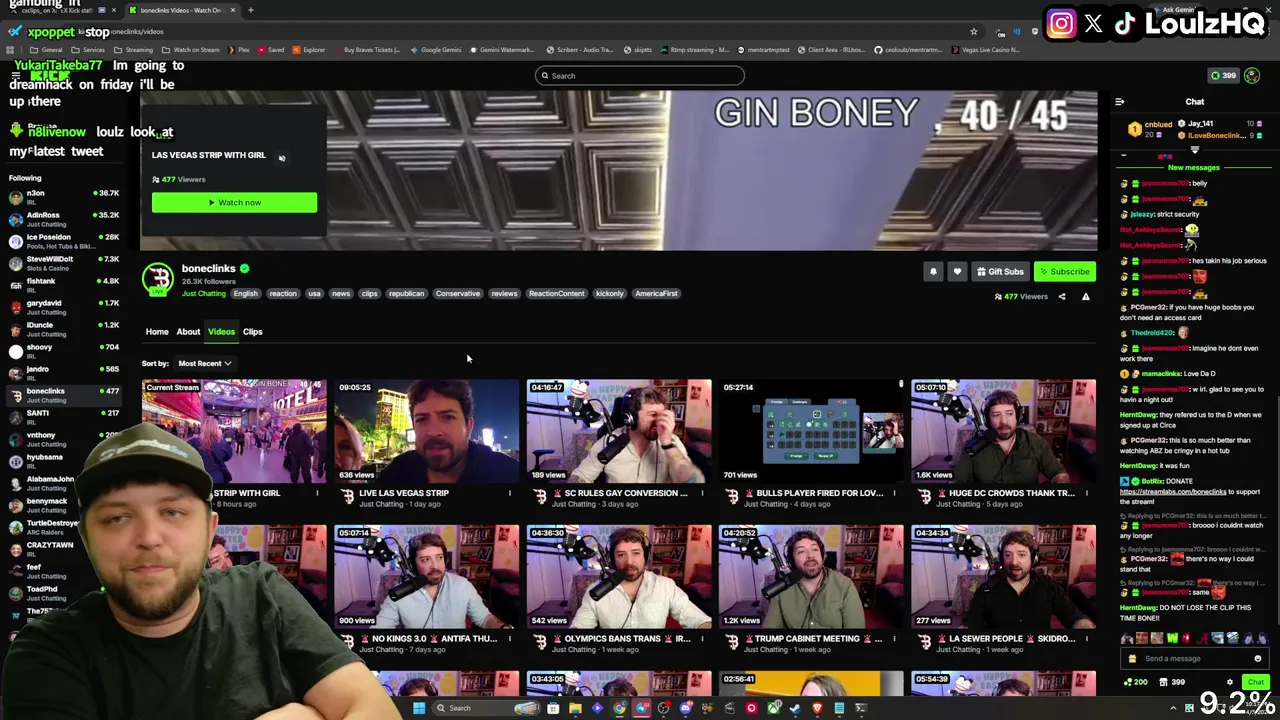
Task: Open Chrome from the taskbar
Action: [x=619, y=708]
